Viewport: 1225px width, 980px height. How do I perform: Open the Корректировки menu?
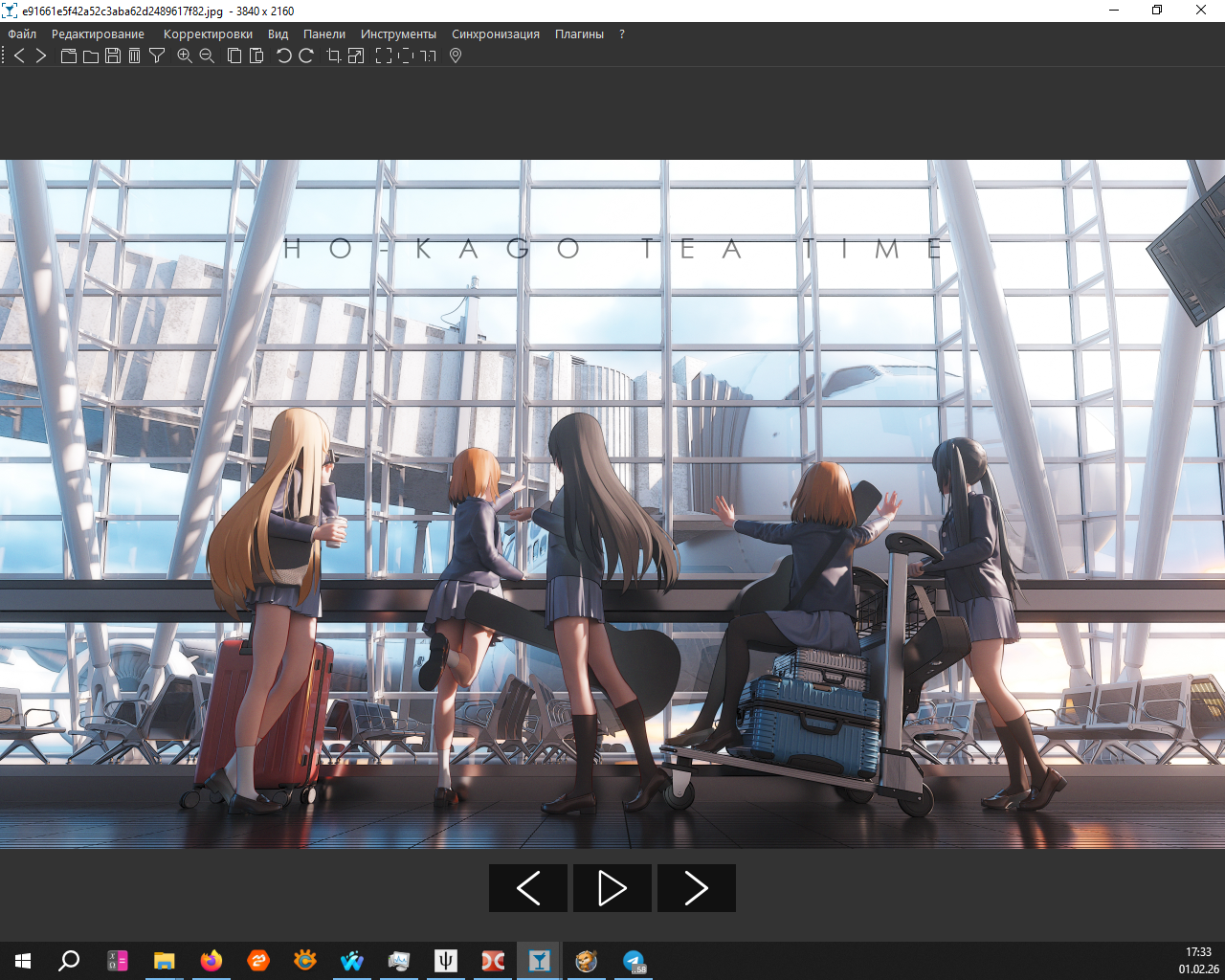208,34
